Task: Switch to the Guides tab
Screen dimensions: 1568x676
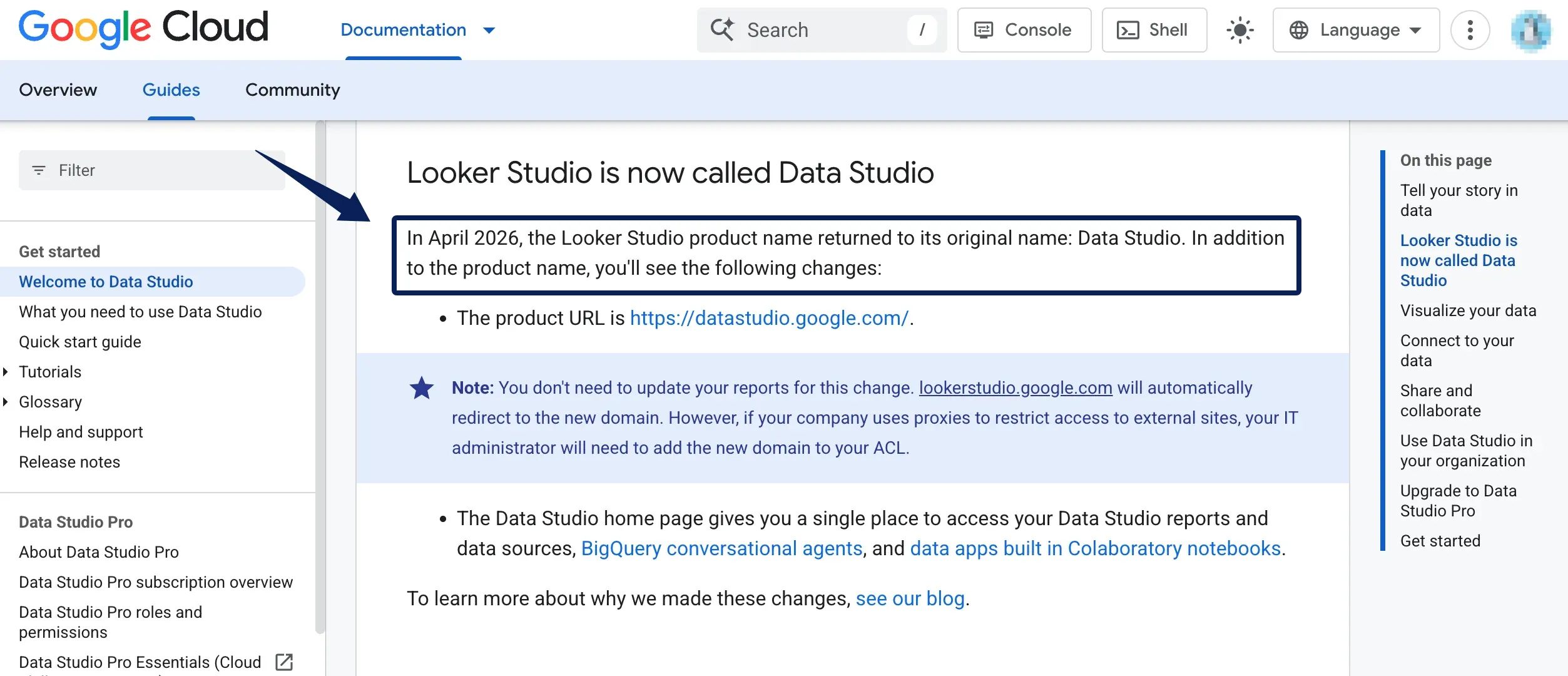Action: point(171,90)
